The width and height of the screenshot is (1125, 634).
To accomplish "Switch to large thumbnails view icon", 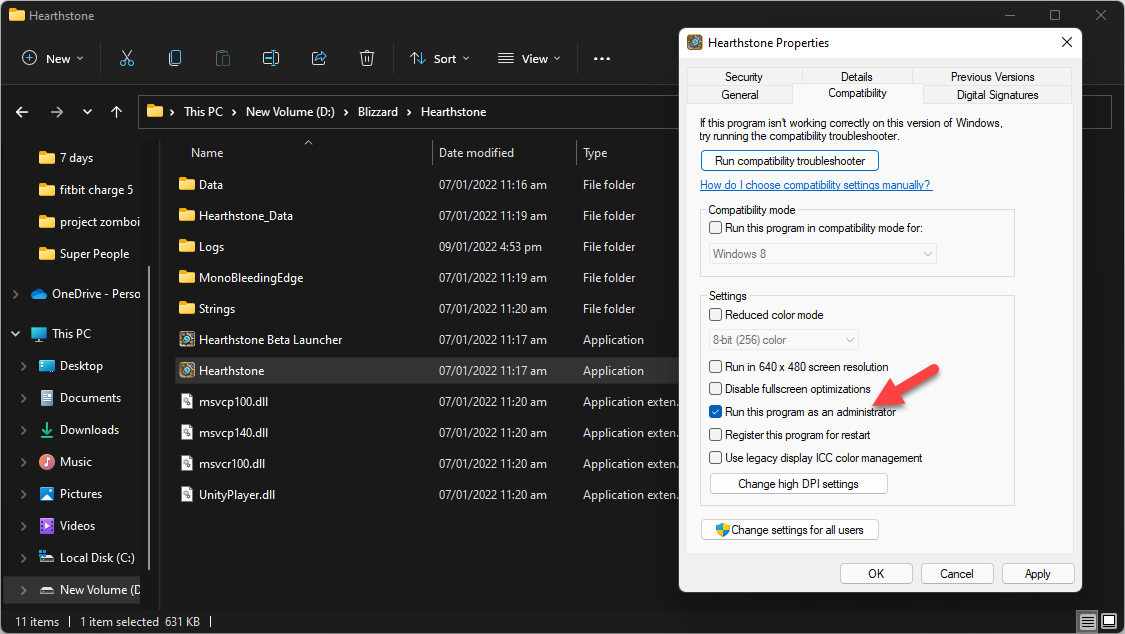I will click(1109, 621).
